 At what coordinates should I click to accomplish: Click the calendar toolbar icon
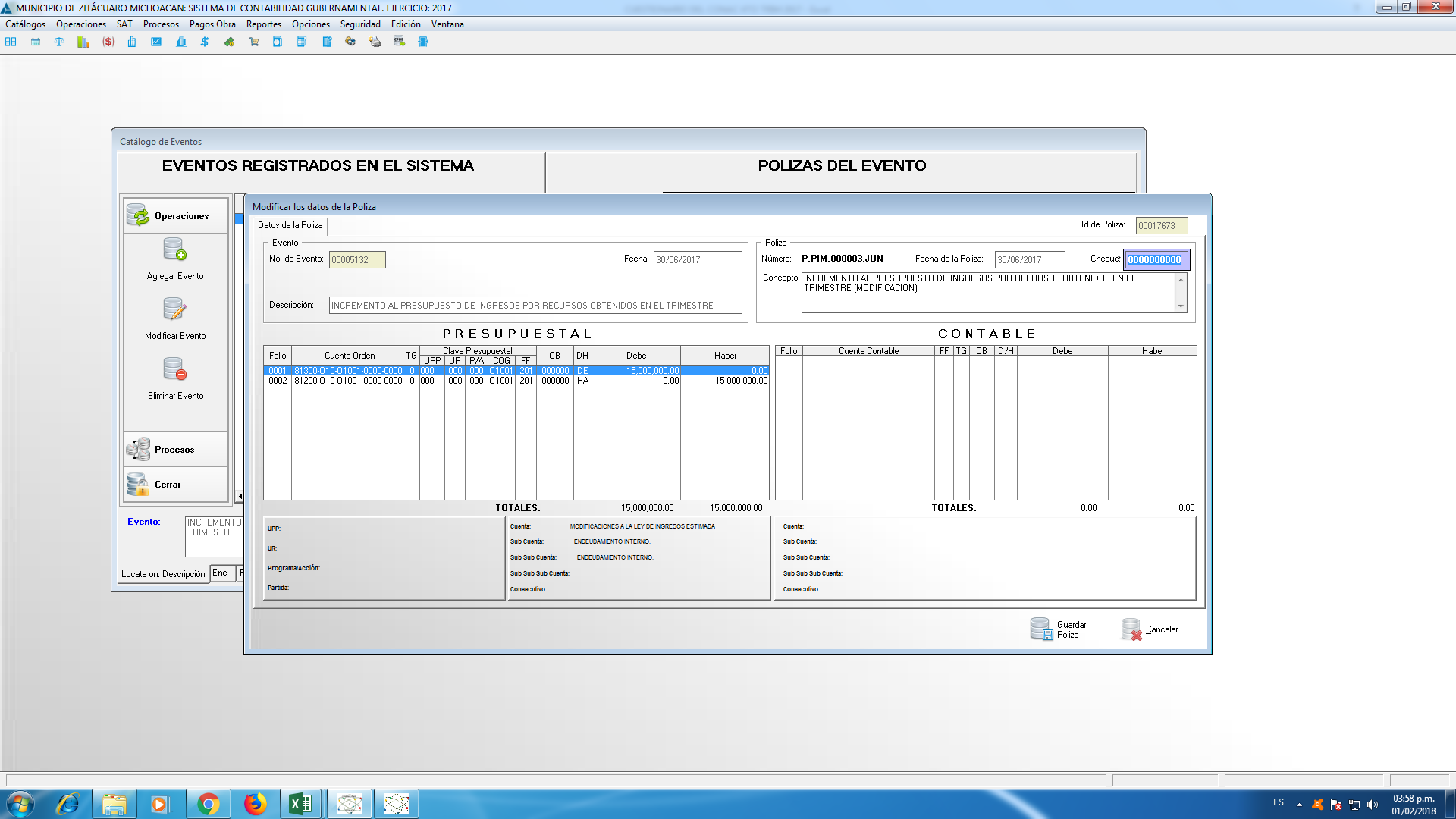click(x=36, y=42)
